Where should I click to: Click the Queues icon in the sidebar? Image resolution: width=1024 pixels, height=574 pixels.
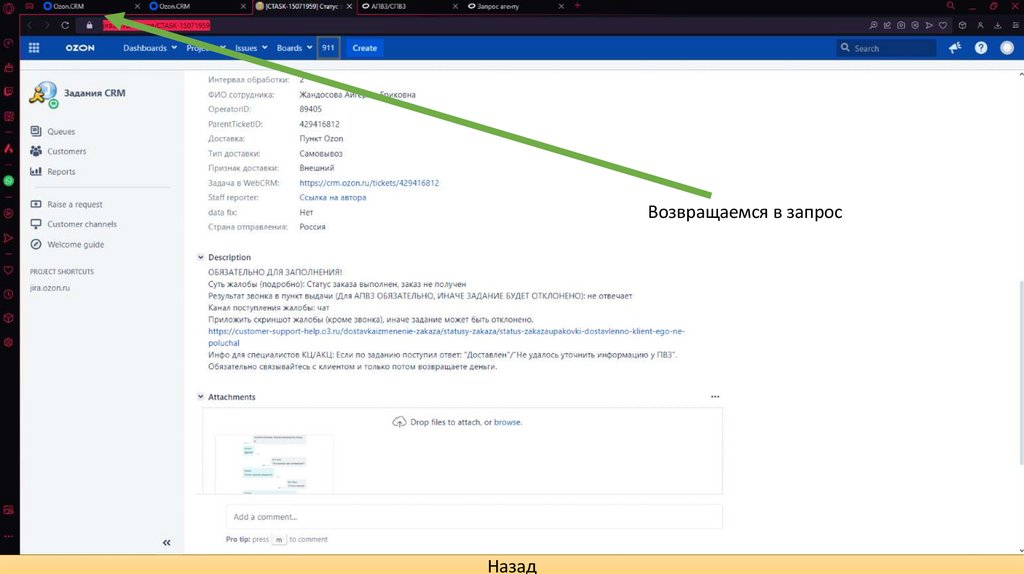[x=36, y=131]
